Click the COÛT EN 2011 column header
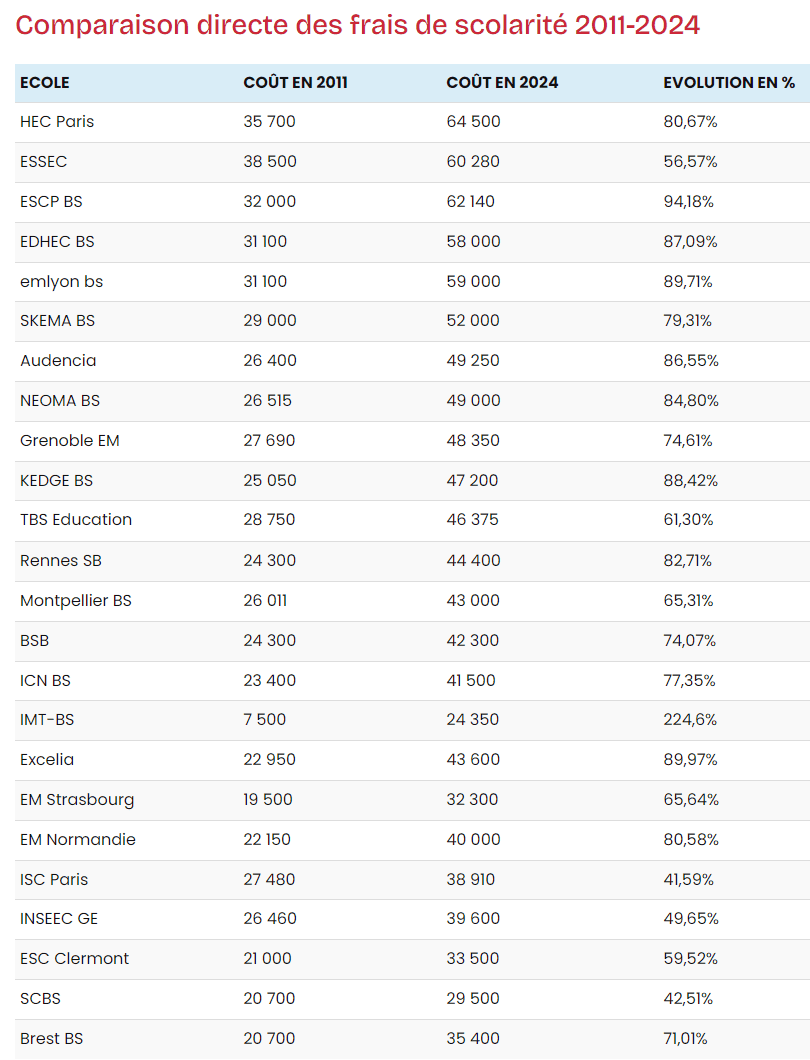The image size is (810, 1060). click(x=295, y=82)
